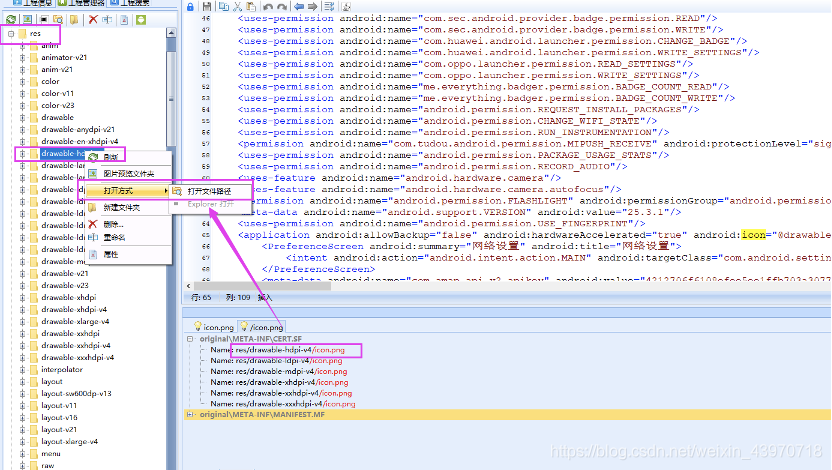Choose 图片预览文件夹 from the context menu
This screenshot has height=470, width=832.
point(129,173)
